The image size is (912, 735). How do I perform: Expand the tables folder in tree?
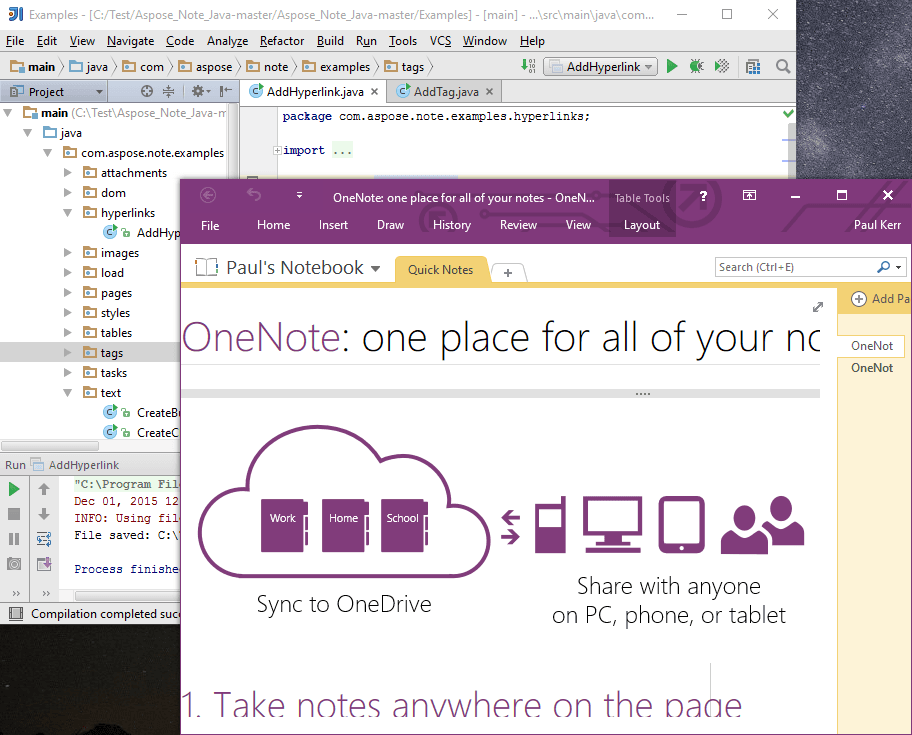click(x=67, y=333)
